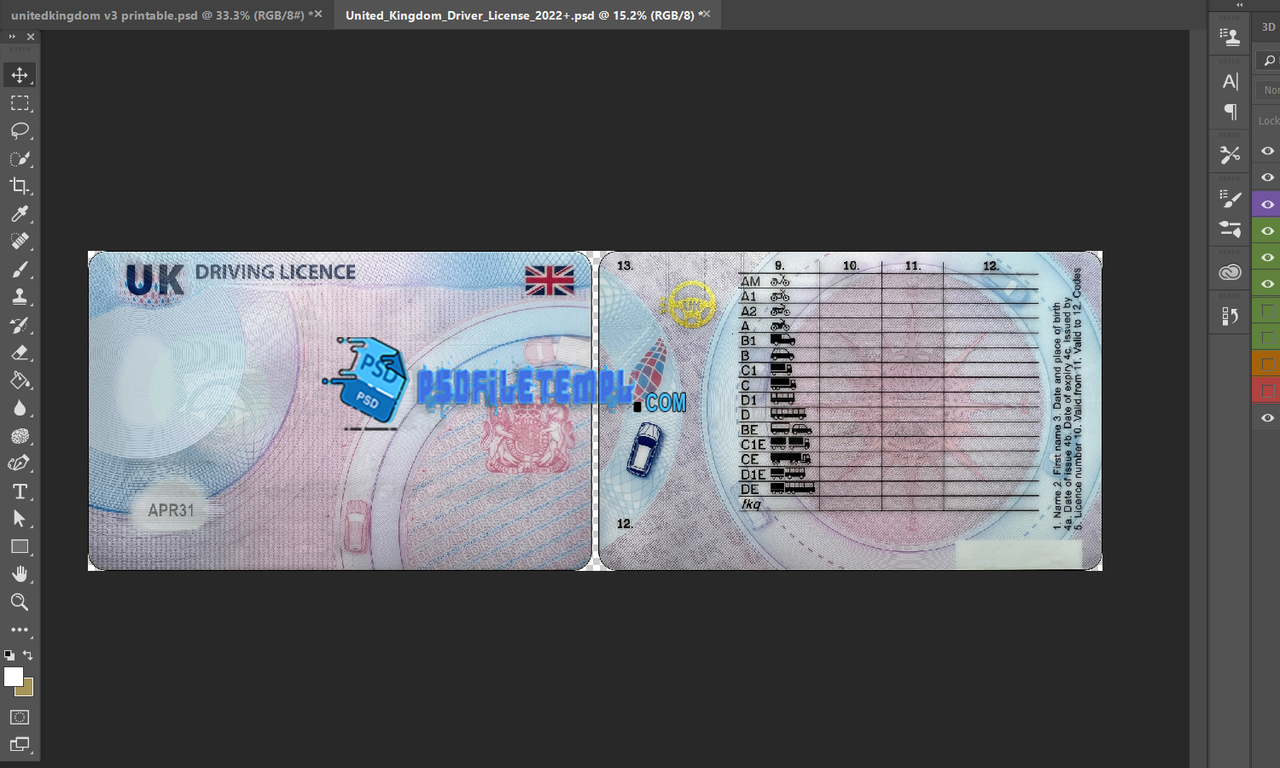
Task: Switch to the 3D panel tab
Action: [1268, 27]
